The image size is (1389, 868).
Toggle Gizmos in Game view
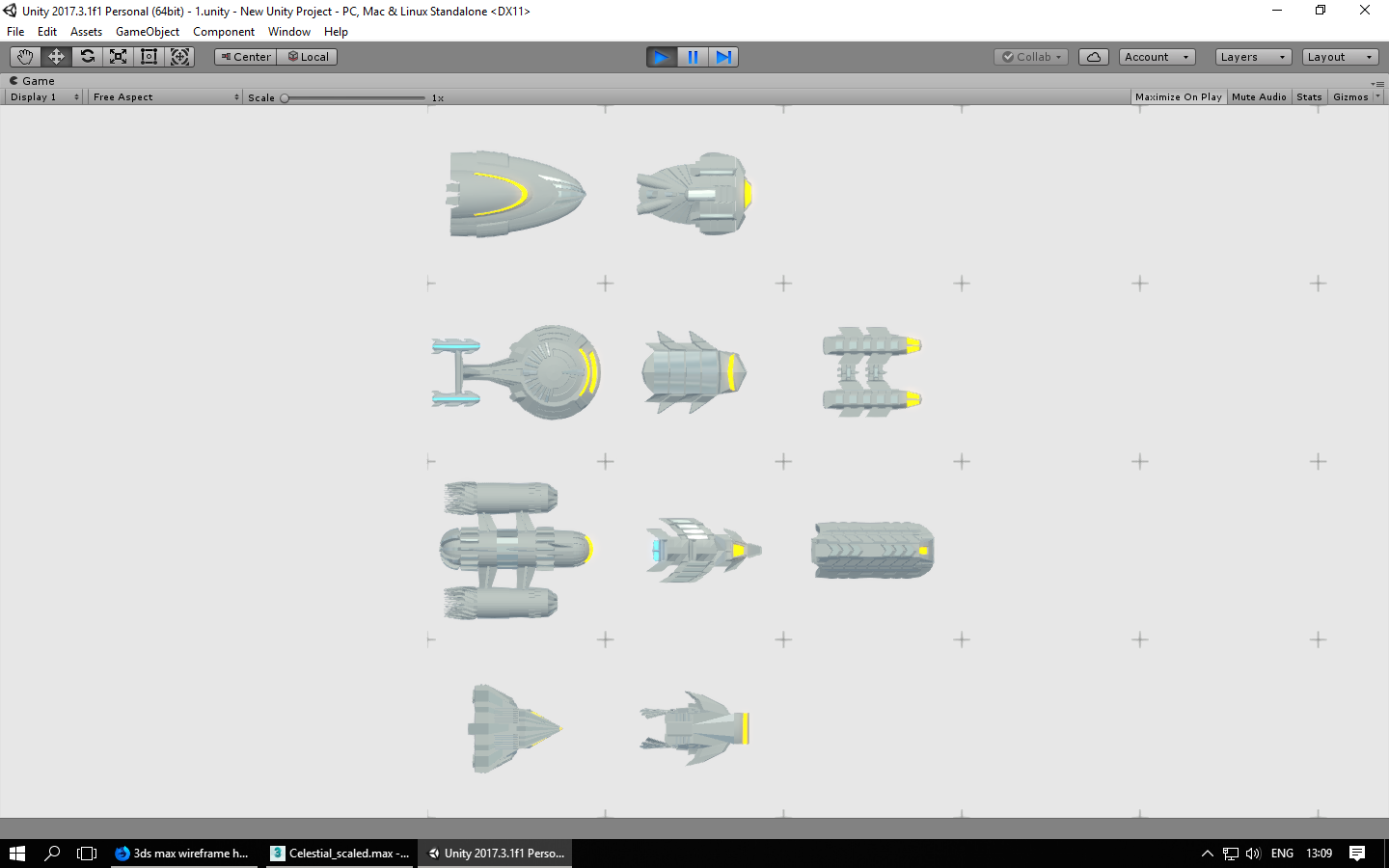[x=1350, y=97]
